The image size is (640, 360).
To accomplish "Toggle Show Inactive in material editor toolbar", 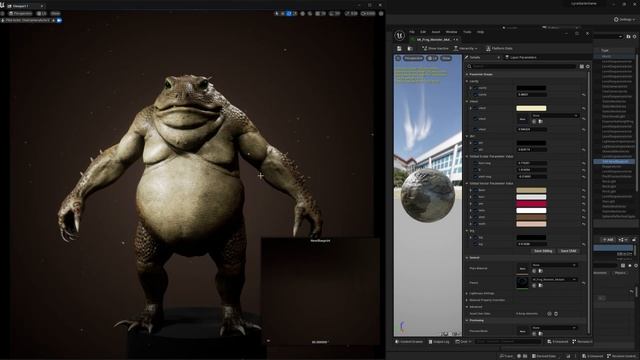I will pyautogui.click(x=435, y=49).
